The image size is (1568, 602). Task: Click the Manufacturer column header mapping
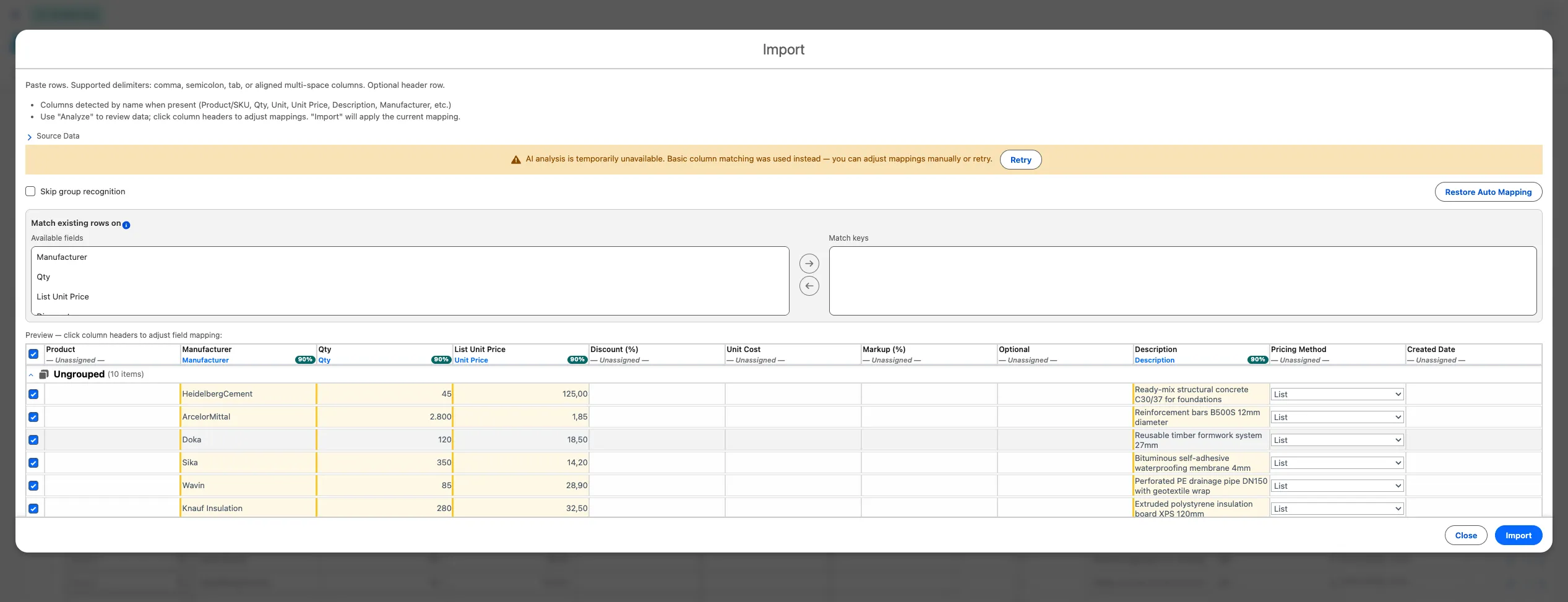[248, 355]
